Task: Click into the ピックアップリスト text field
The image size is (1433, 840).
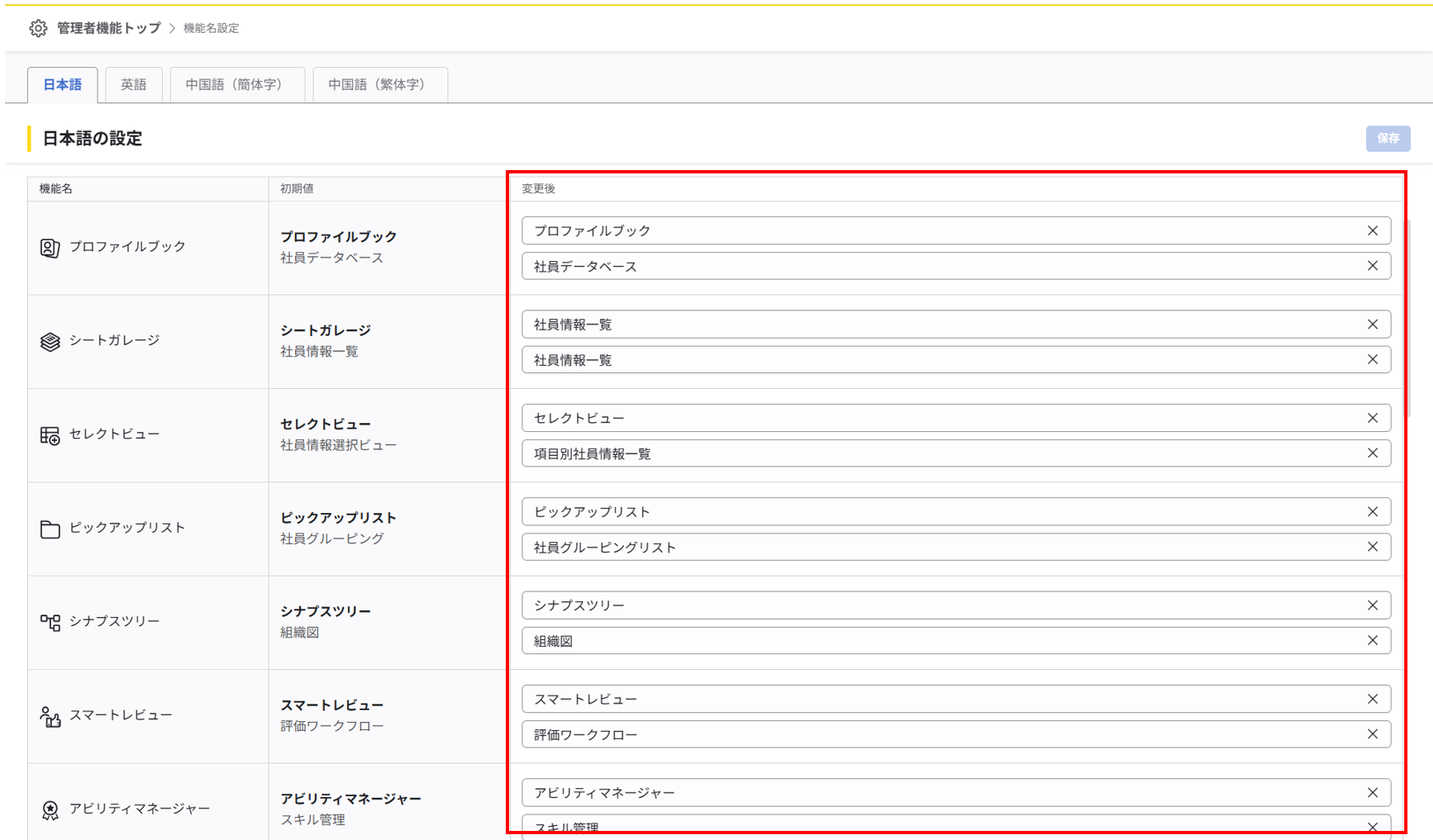Action: (x=942, y=512)
